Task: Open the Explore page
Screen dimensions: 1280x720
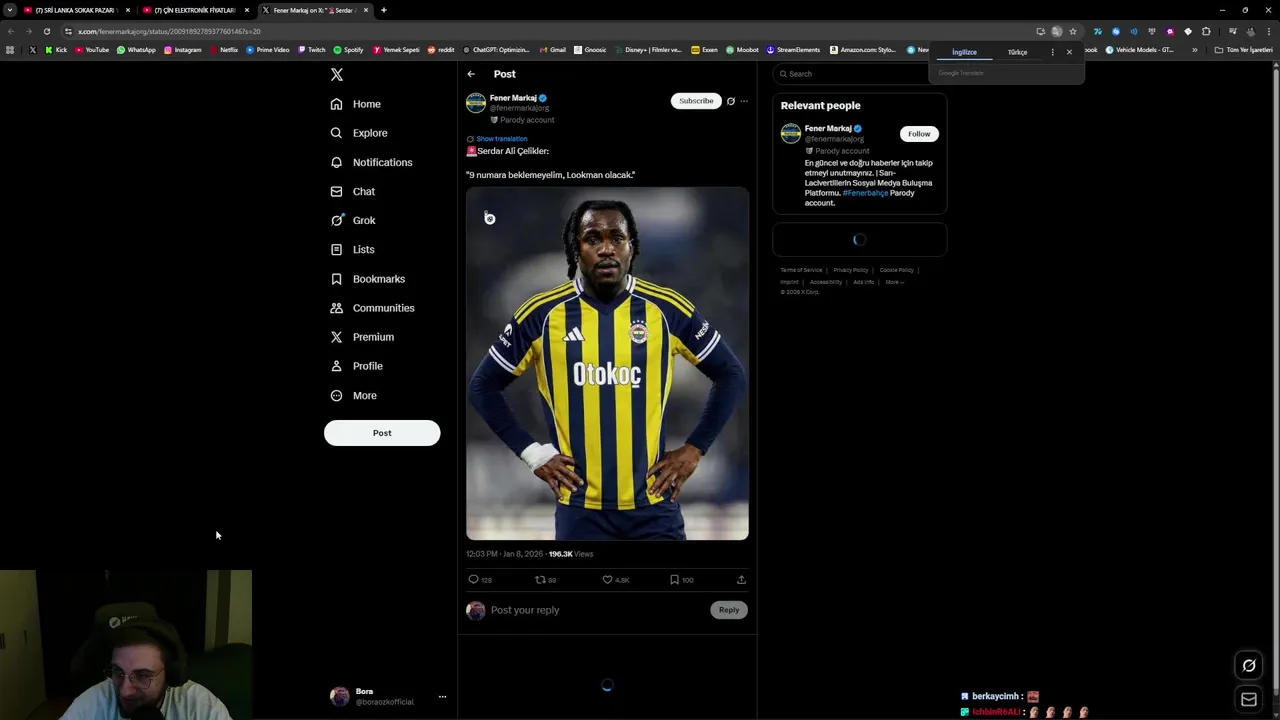Action: [359, 133]
